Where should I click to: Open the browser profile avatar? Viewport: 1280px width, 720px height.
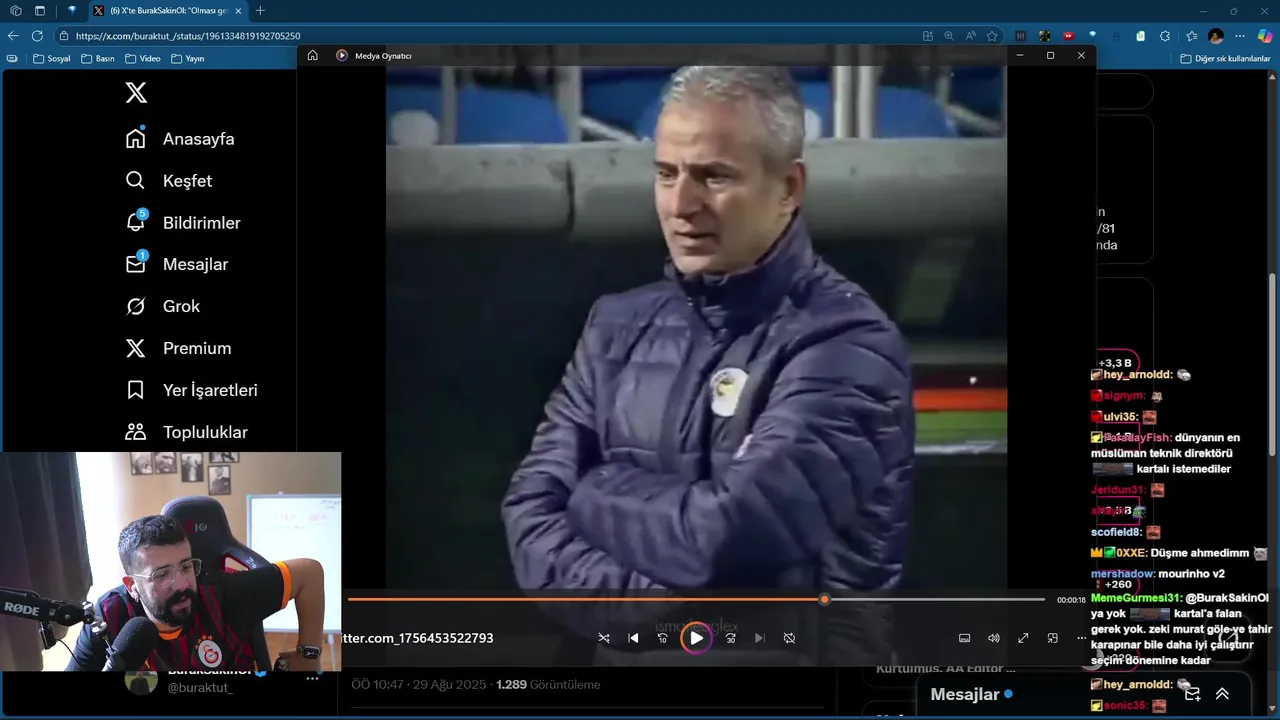point(1216,36)
